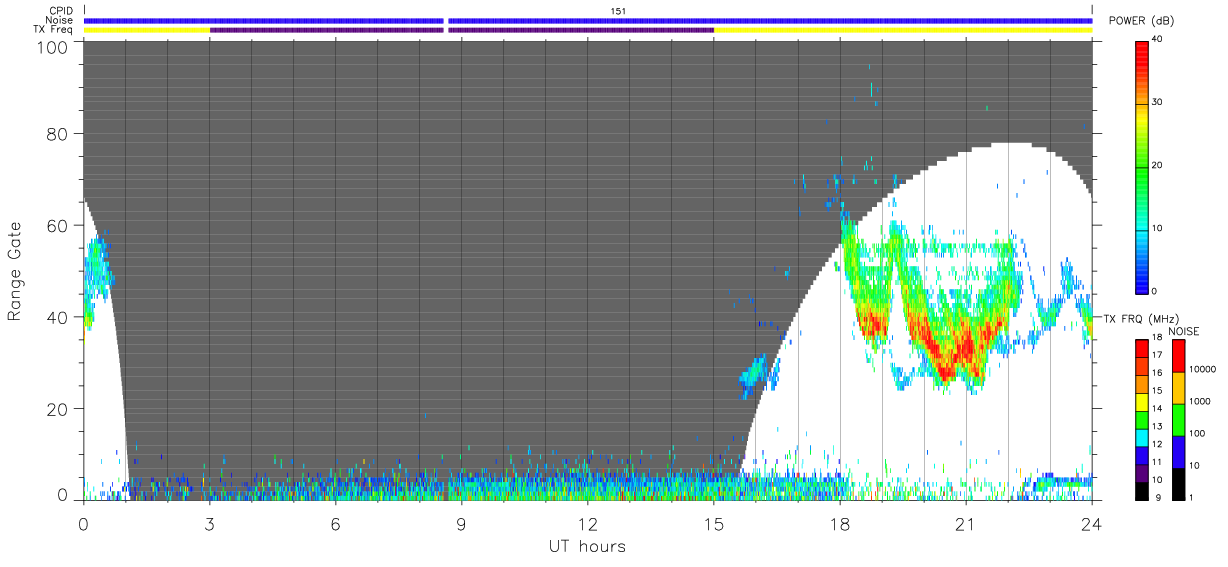Viewport: 1228px width, 567px height.
Task: Click the "Noise" row label at top left
Action: click(x=61, y=20)
